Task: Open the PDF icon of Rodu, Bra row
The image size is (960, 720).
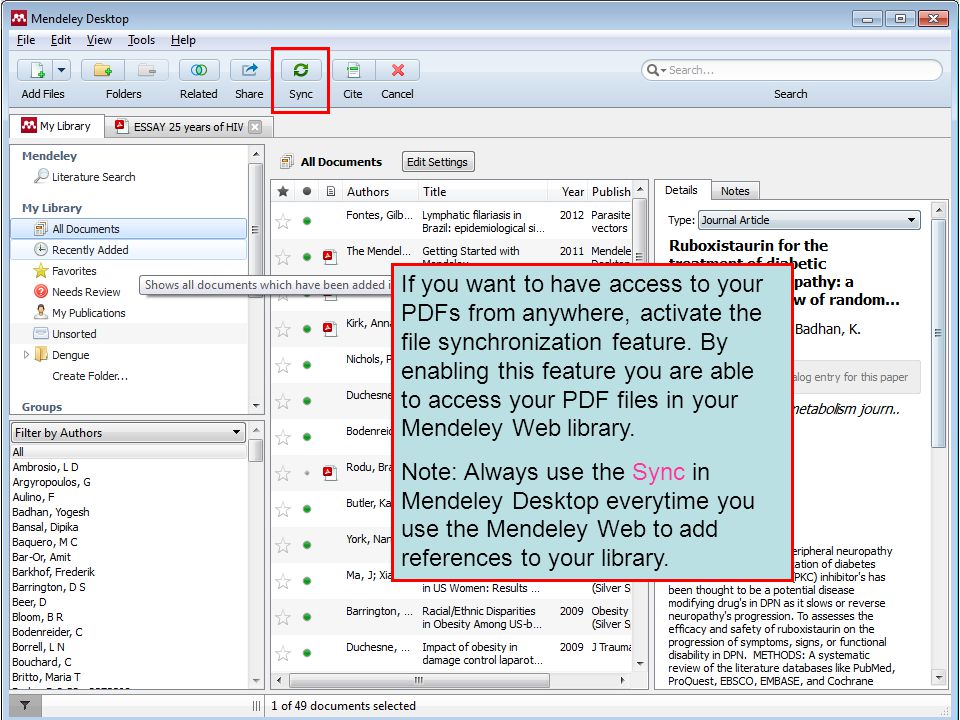Action: click(x=330, y=473)
